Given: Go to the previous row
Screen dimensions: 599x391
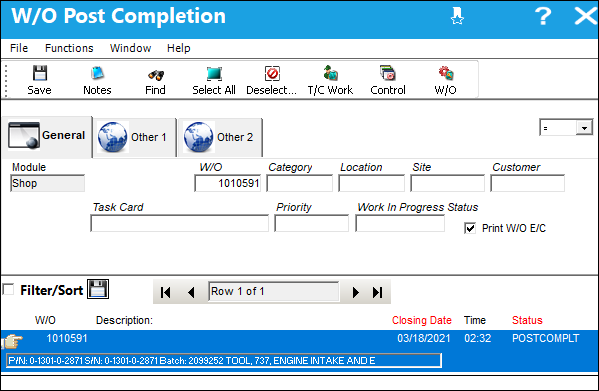Looking at the screenshot, I should 191,292.
